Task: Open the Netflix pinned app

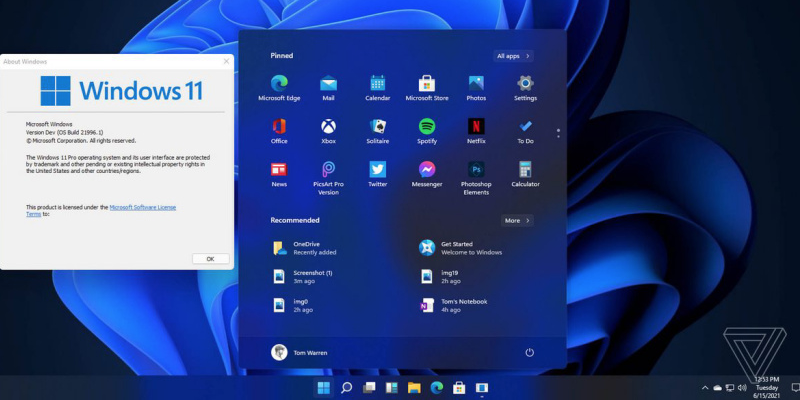Action: click(476, 127)
